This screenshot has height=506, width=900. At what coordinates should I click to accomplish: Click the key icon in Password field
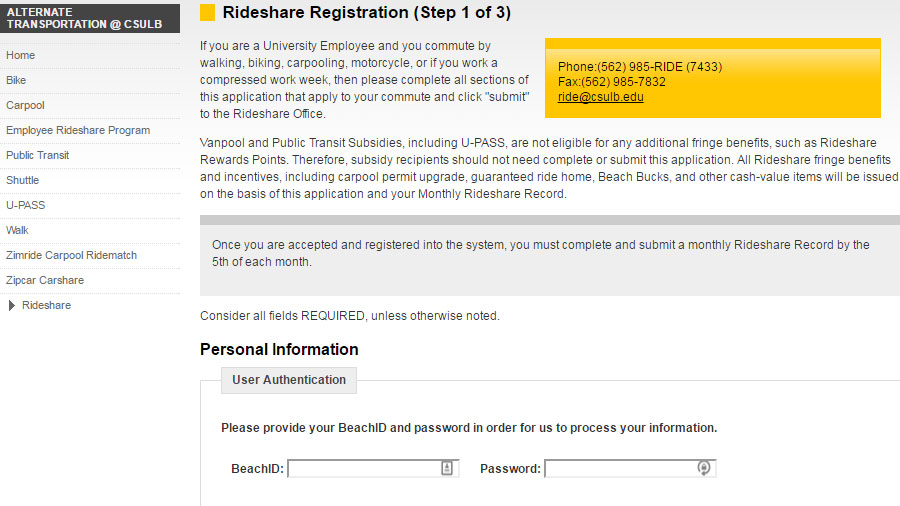click(x=704, y=468)
